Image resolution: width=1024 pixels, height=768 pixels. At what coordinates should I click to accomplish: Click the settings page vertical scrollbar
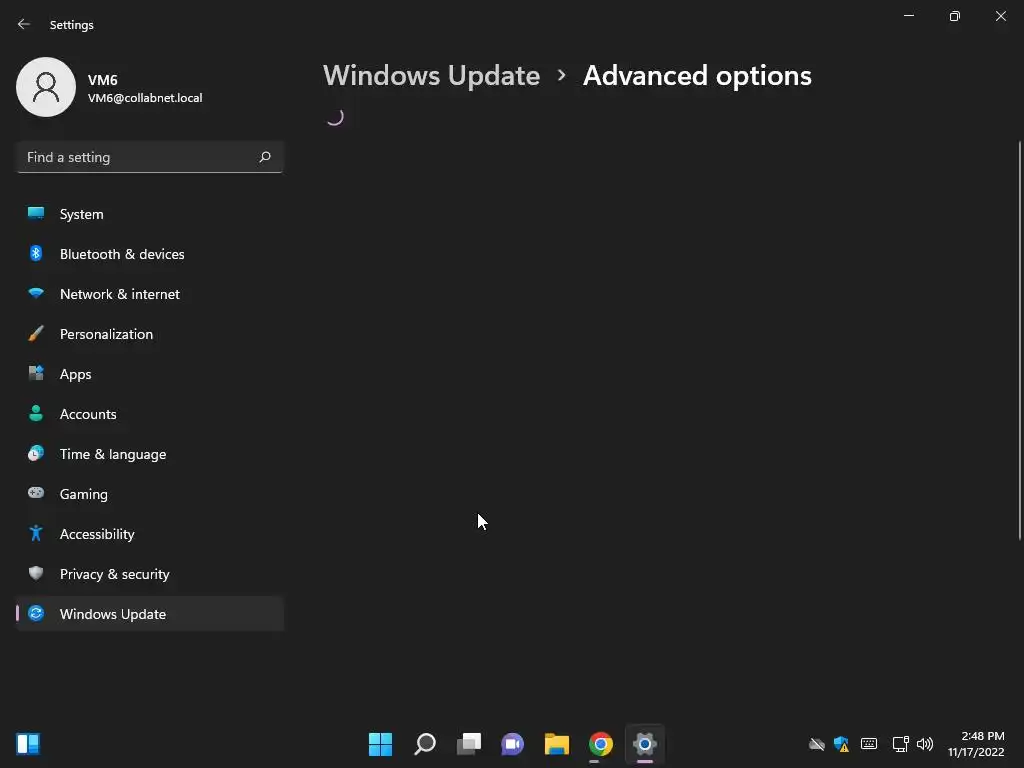1019,340
